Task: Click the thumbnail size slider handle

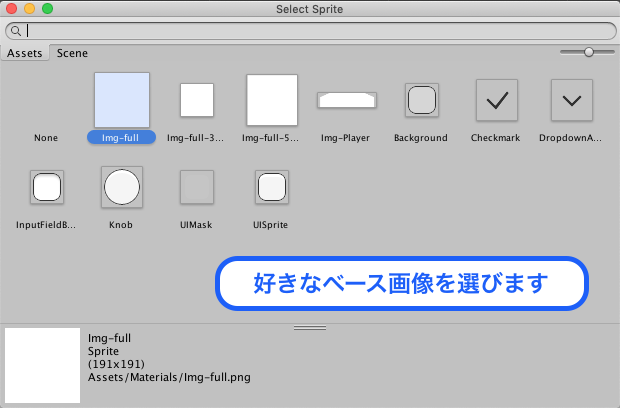Action: (x=589, y=51)
